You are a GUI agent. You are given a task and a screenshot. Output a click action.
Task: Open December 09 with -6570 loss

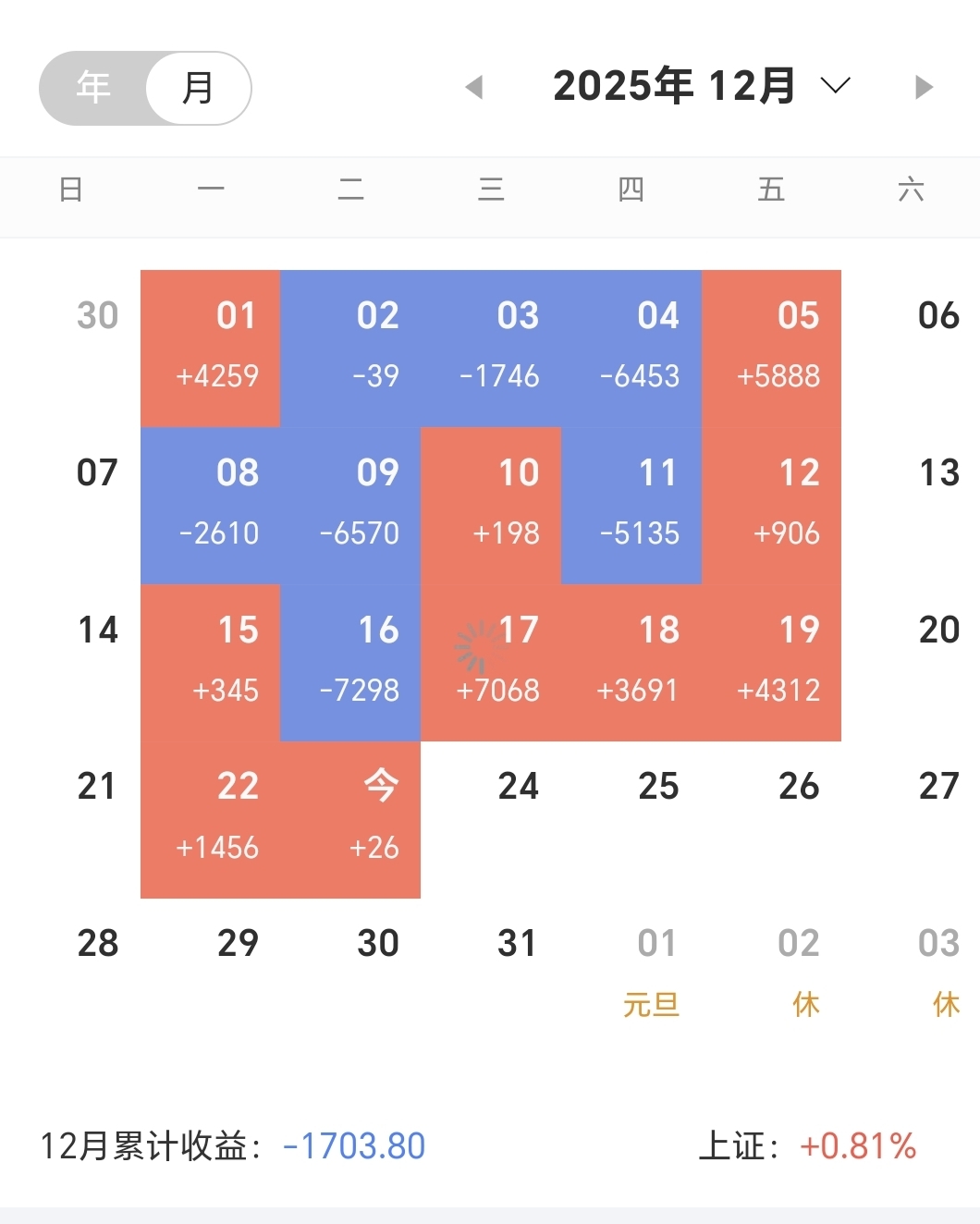(x=351, y=505)
